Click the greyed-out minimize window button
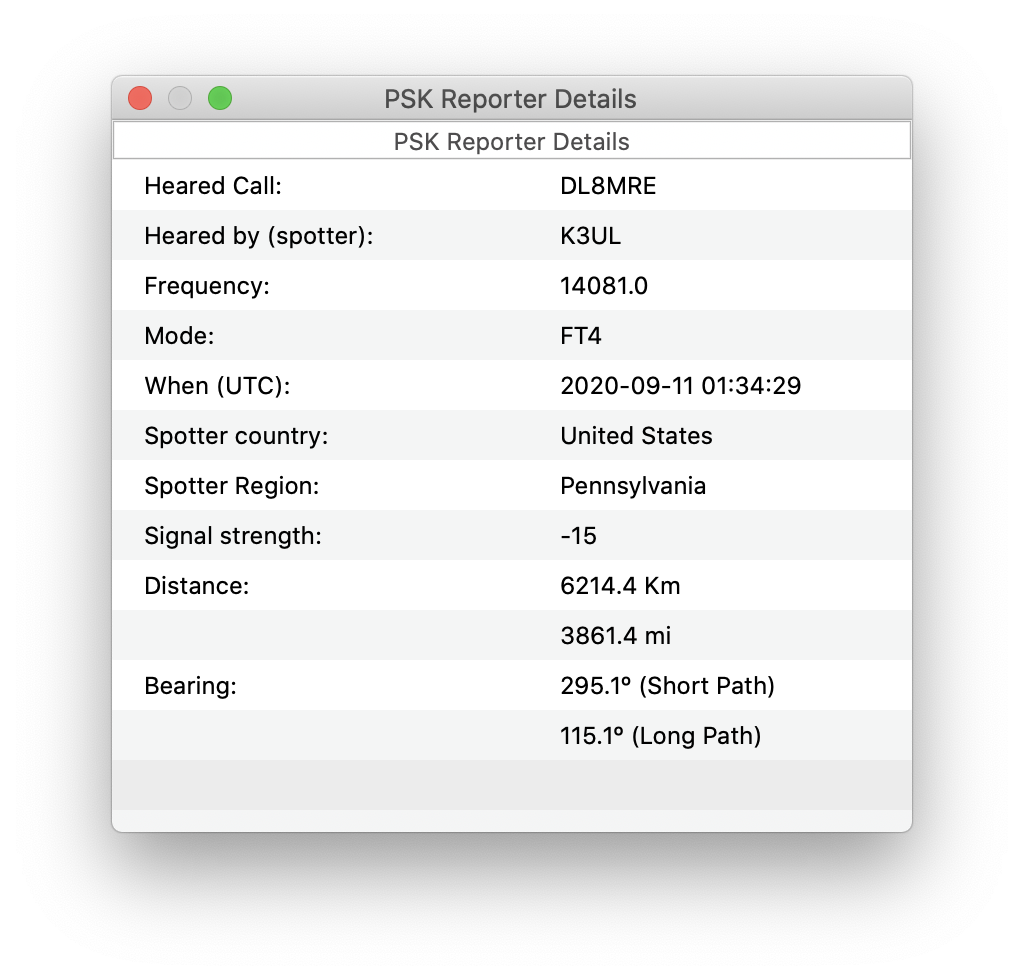 tap(180, 99)
